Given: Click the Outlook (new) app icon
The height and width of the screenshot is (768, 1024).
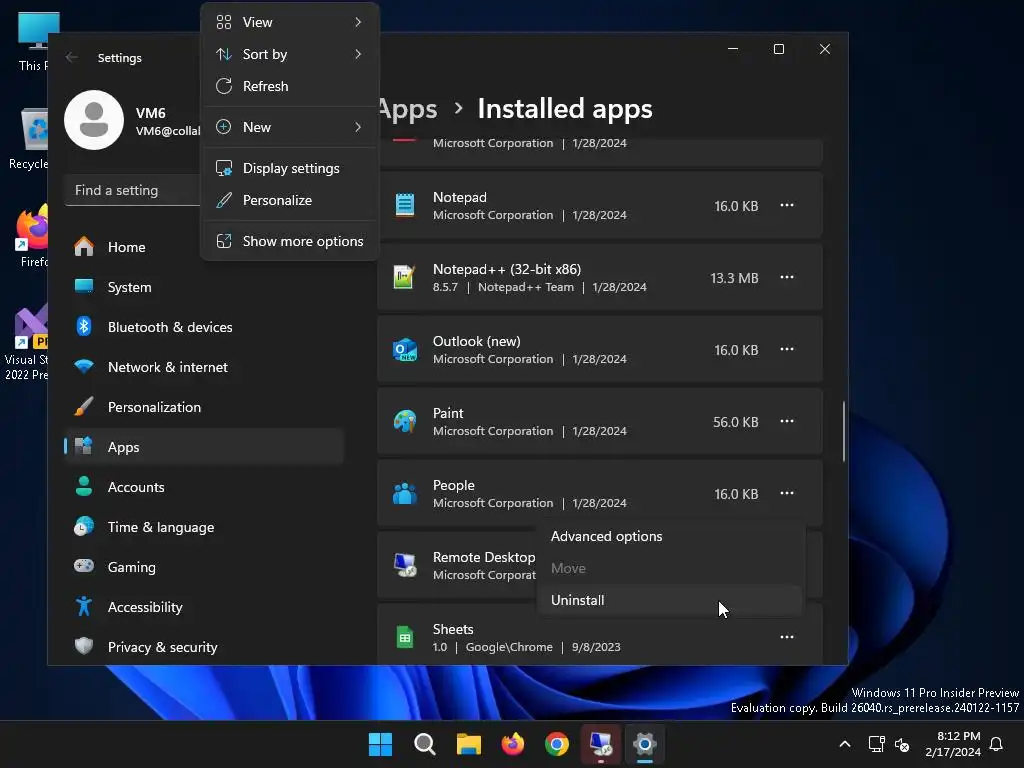Looking at the screenshot, I should (x=405, y=349).
